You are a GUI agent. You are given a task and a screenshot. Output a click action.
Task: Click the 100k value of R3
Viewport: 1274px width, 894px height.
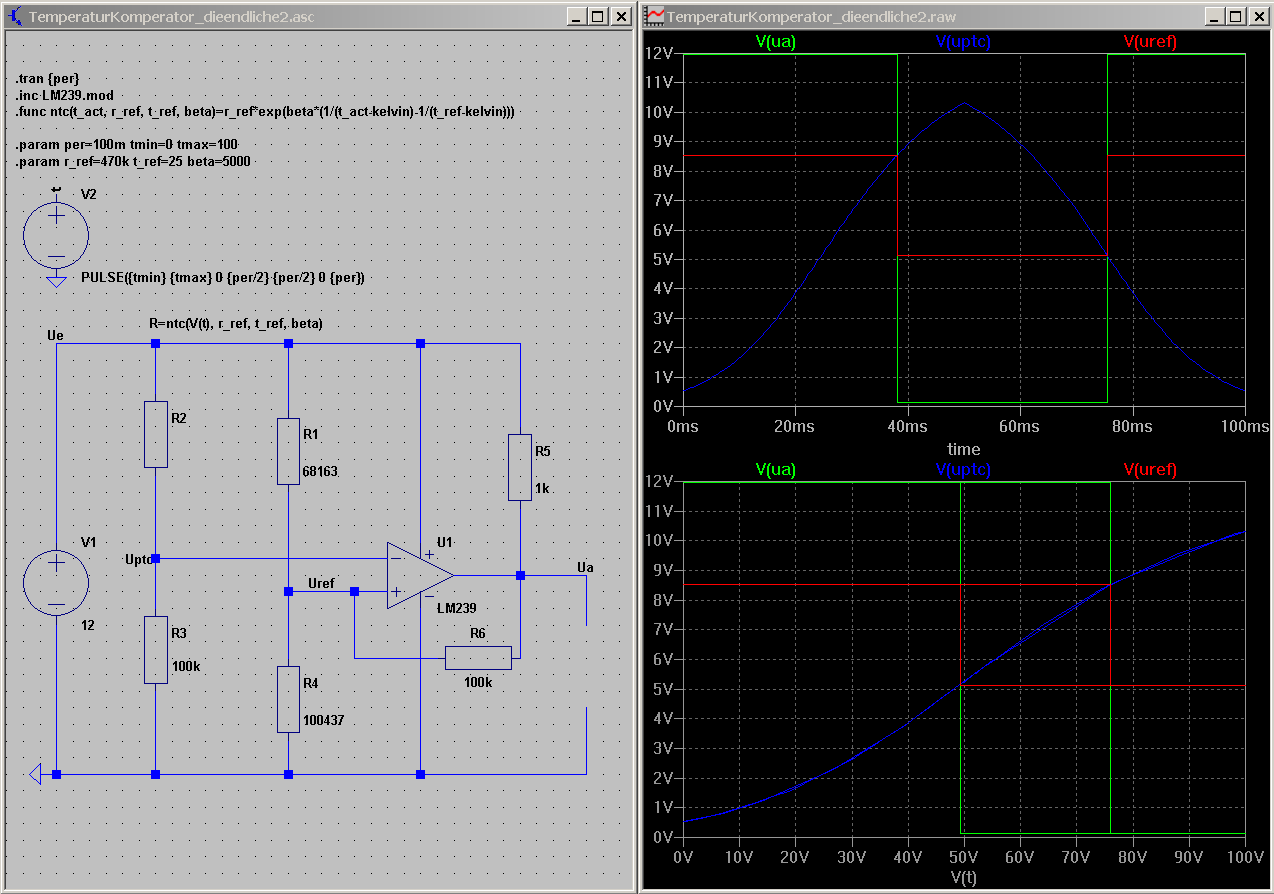click(x=186, y=665)
